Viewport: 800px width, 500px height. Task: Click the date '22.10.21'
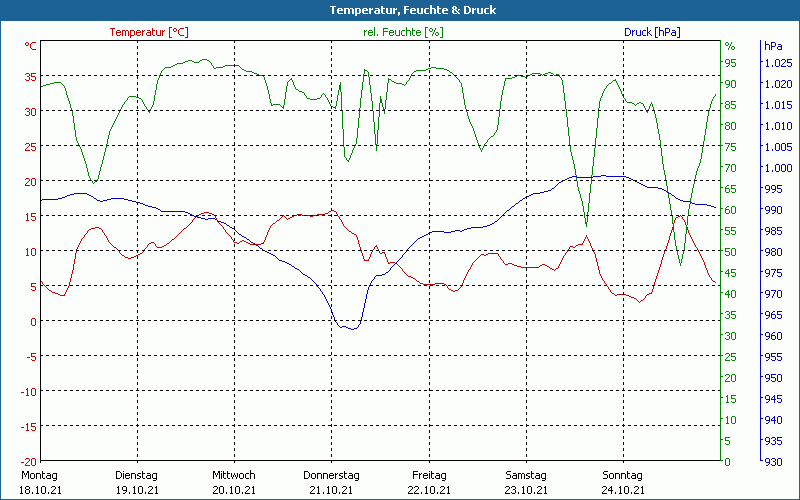429,490
